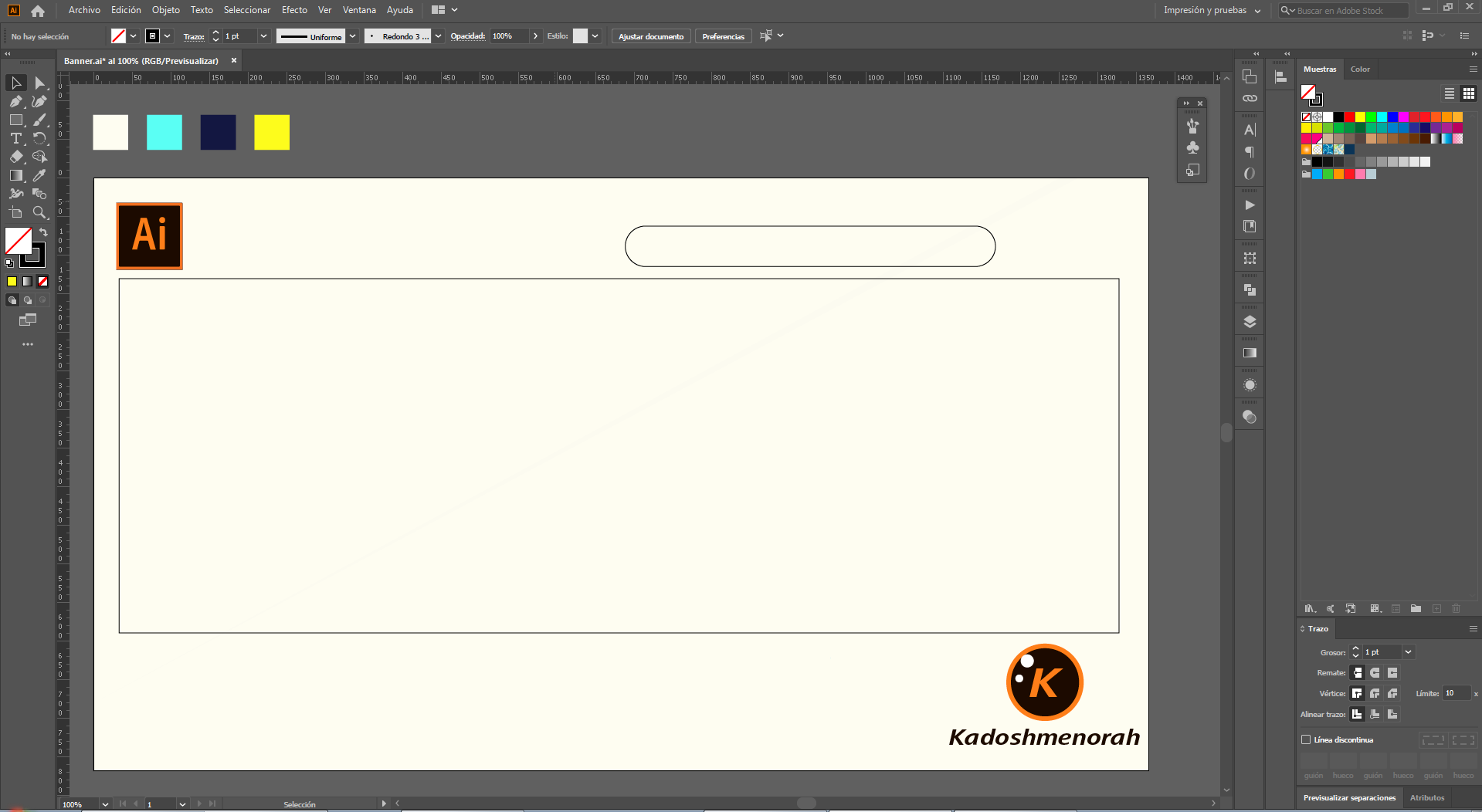
Task: Select the Selection arrow tool
Action: (16, 83)
